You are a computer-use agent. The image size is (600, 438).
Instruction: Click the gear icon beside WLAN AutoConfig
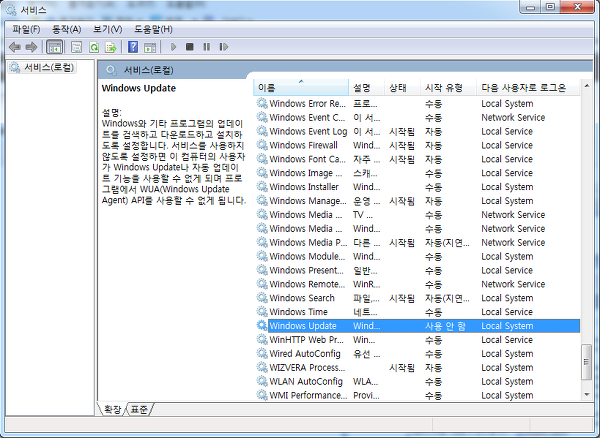(x=262, y=381)
